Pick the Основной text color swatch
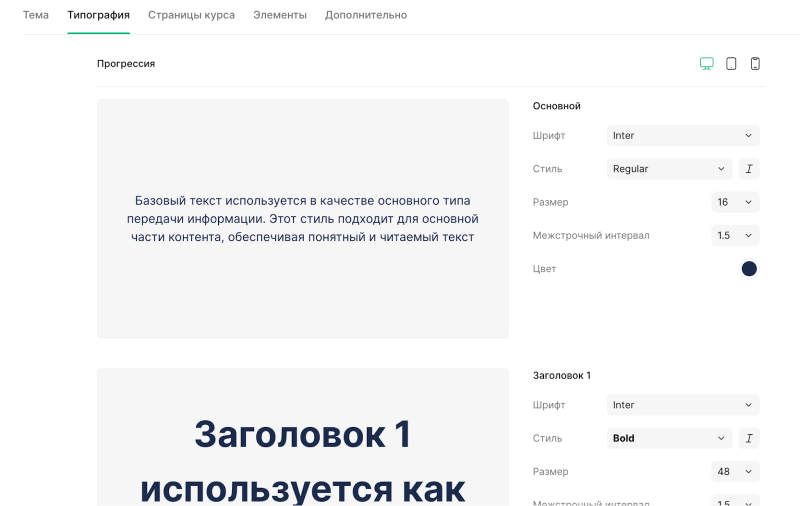The height and width of the screenshot is (506, 800). [749, 269]
